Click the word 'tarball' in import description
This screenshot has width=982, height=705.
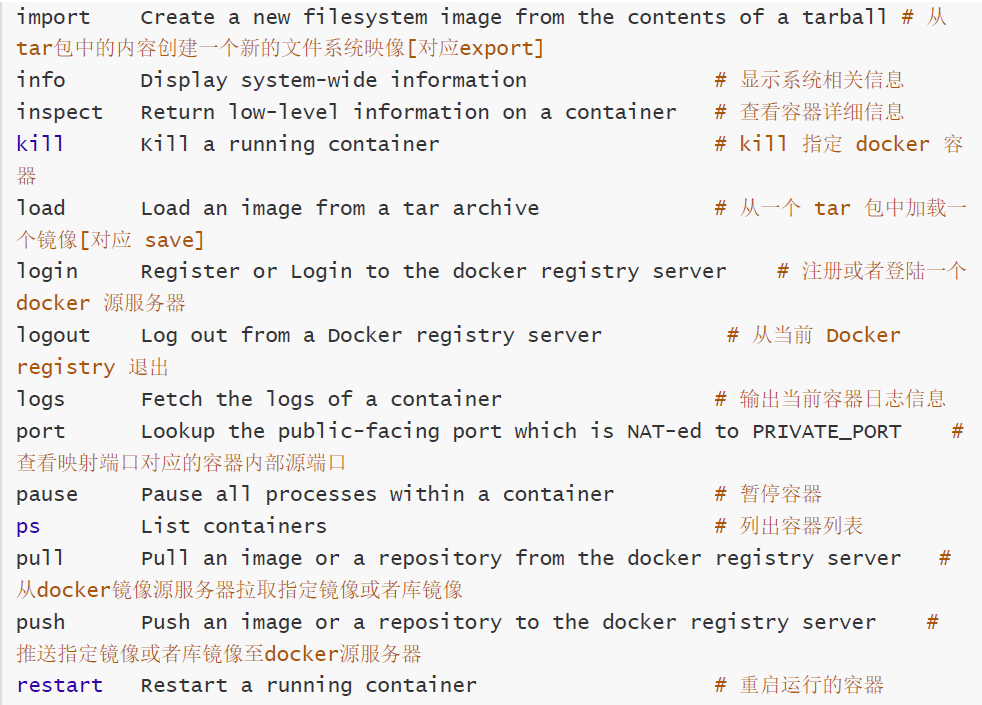844,17
